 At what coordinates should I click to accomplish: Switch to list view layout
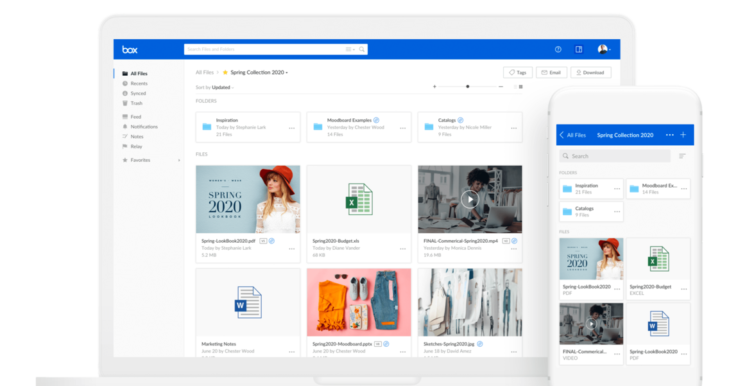(x=515, y=87)
